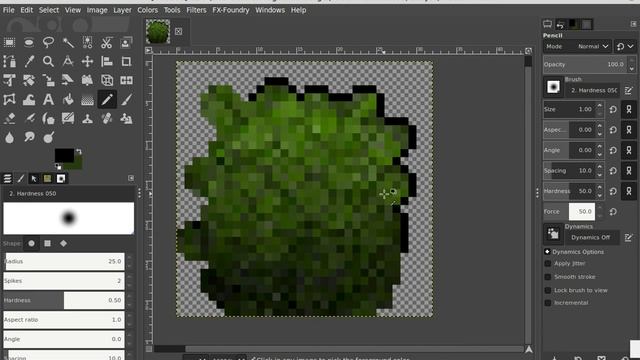Click the foreground black color swatch
640x360 pixels.
coord(64,155)
